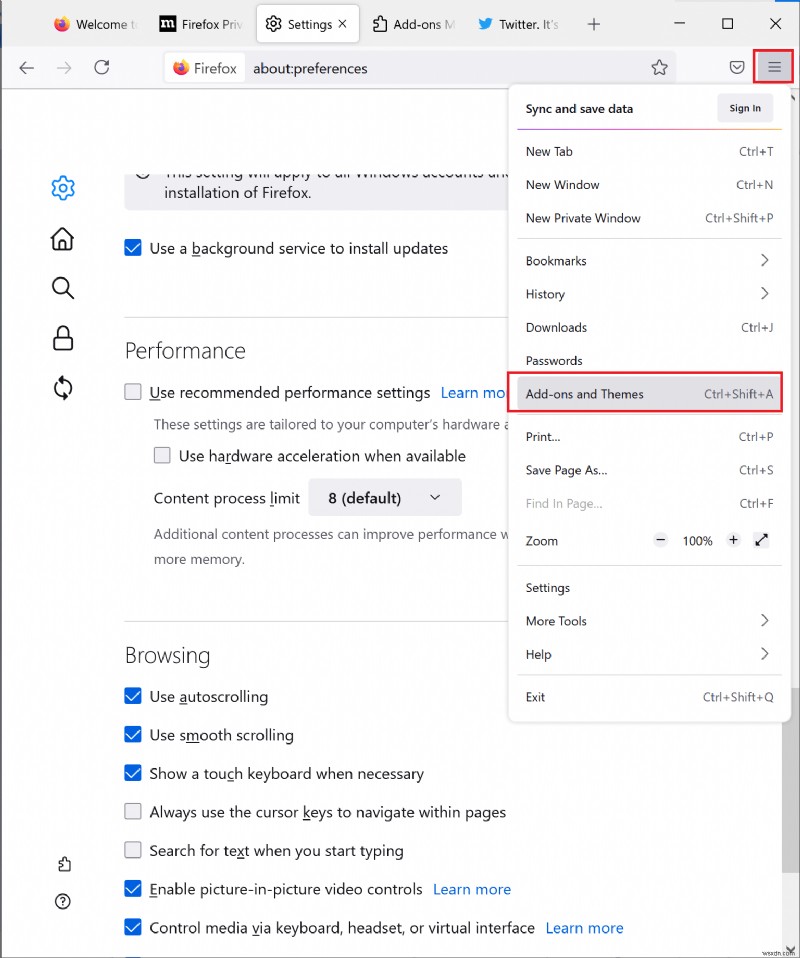Image resolution: width=800 pixels, height=958 pixels.
Task: Click zoom in plus button
Action: click(733, 540)
